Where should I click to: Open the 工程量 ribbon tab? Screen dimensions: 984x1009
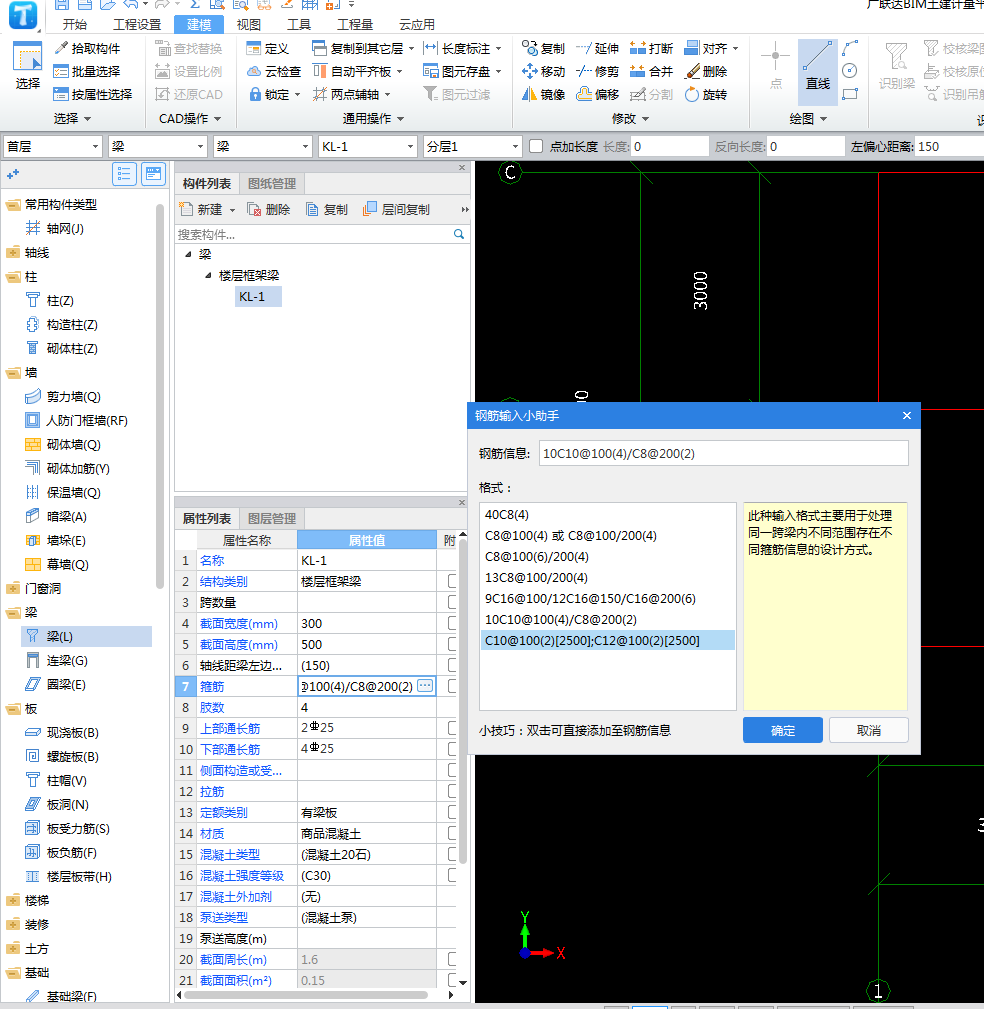355,24
